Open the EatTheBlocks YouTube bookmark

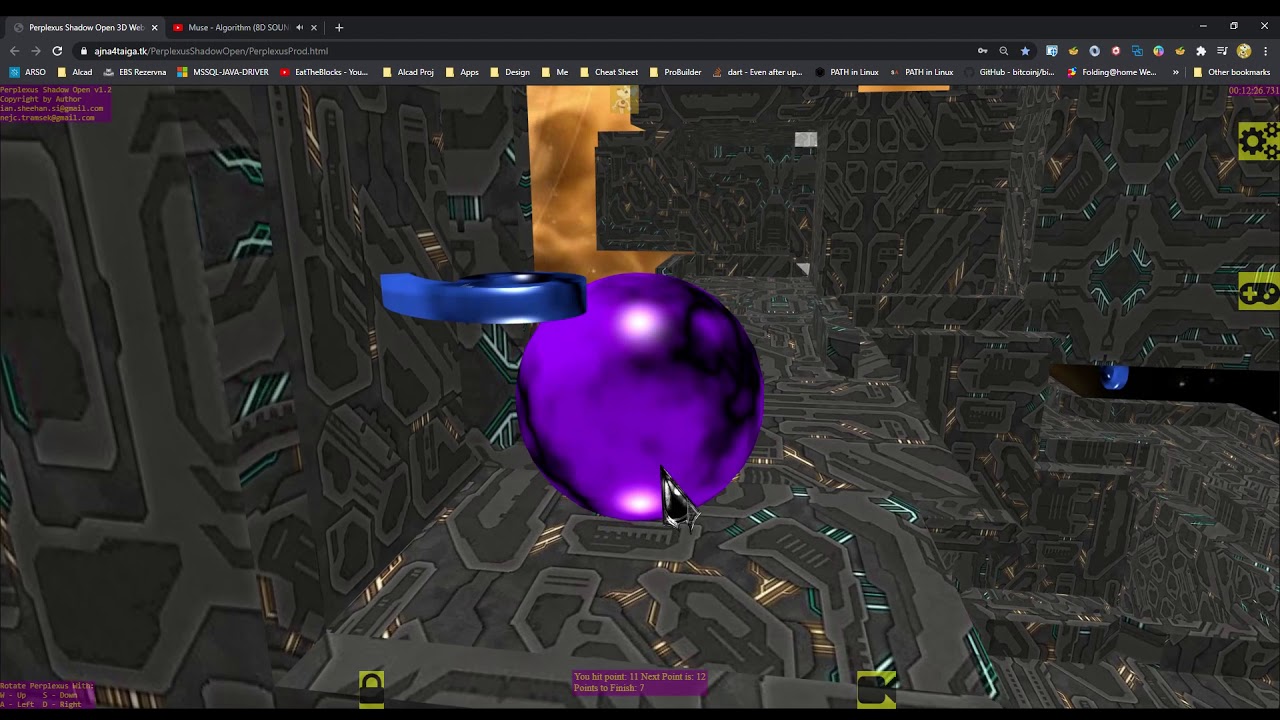(324, 72)
